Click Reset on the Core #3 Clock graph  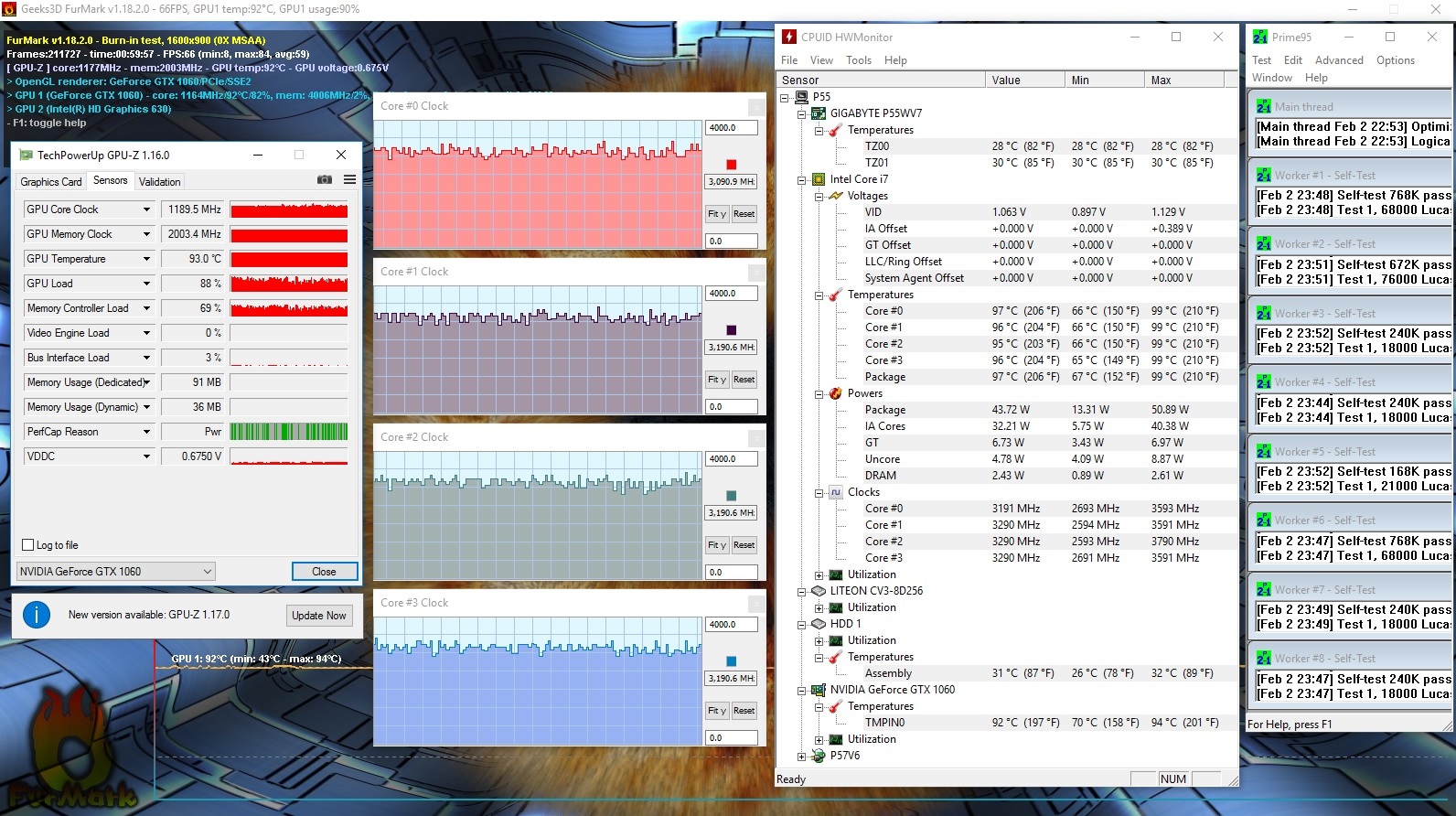744,711
